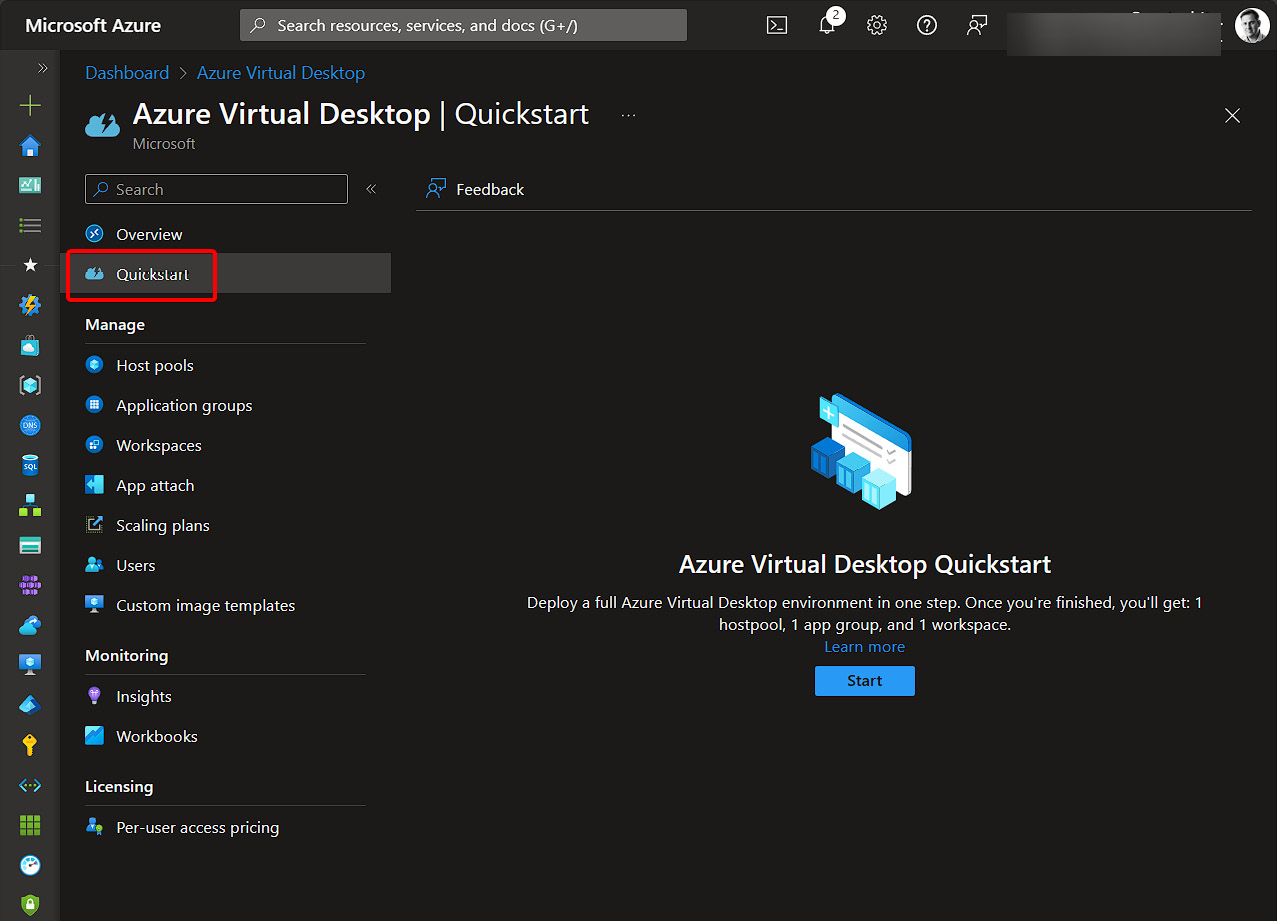Open portal settings gear icon
Screen dimensions: 1277x921
pos(877,26)
